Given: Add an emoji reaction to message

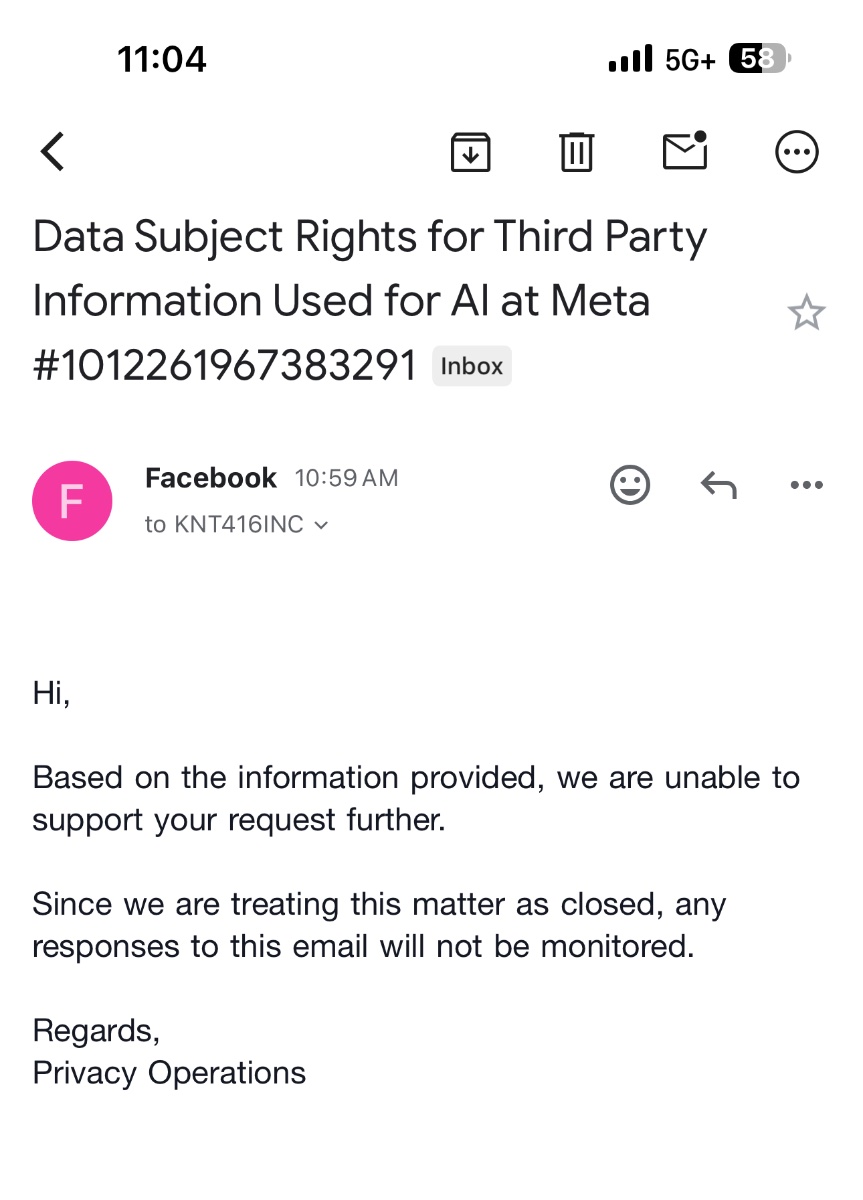Looking at the screenshot, I should tap(630, 485).
